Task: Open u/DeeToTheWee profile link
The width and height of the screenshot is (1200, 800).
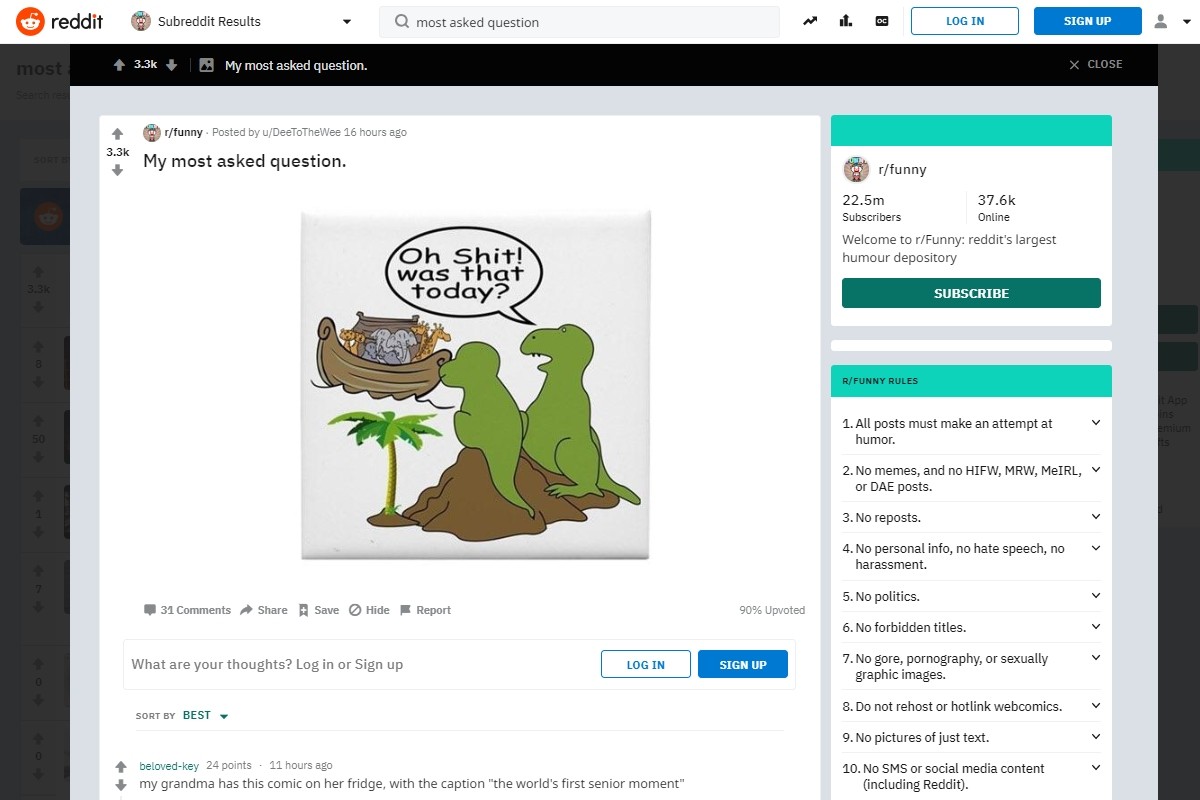Action: (302, 132)
